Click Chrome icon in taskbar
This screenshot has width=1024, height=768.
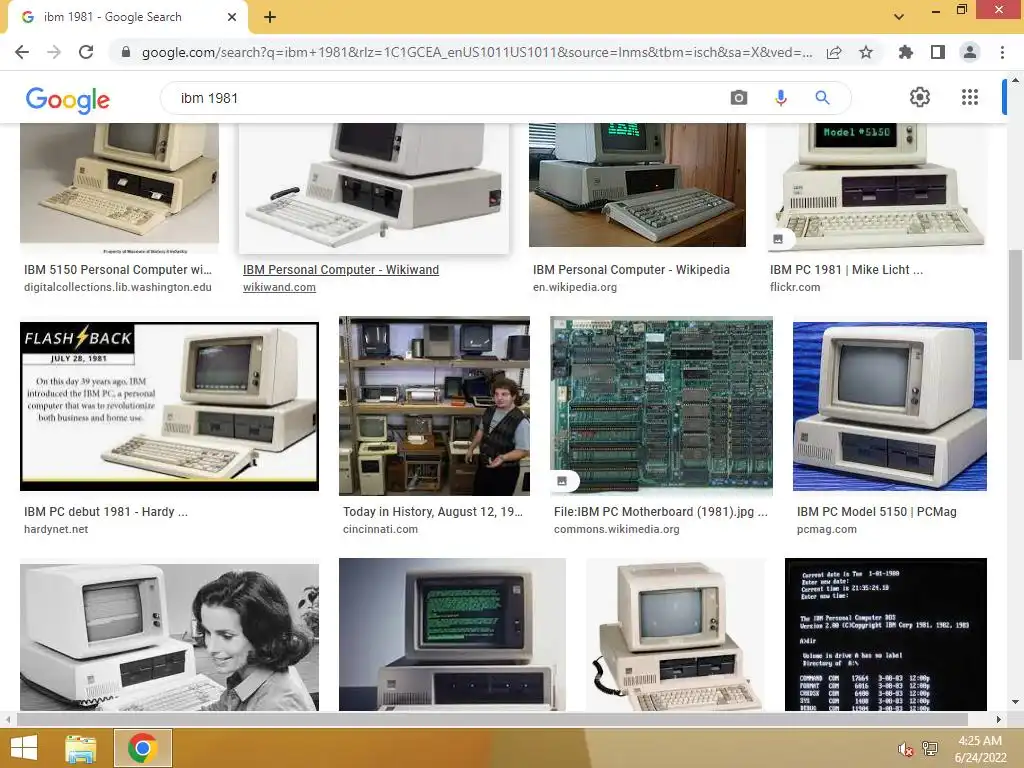[142, 748]
